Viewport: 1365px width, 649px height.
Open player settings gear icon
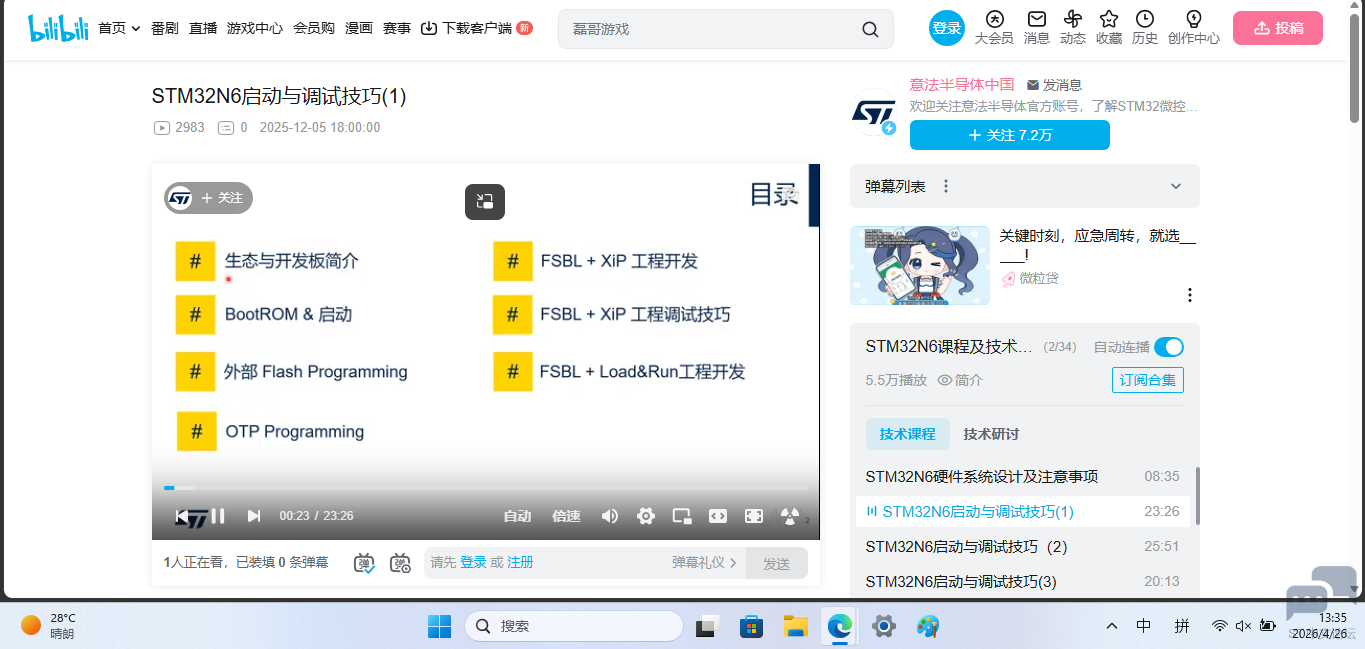click(646, 516)
